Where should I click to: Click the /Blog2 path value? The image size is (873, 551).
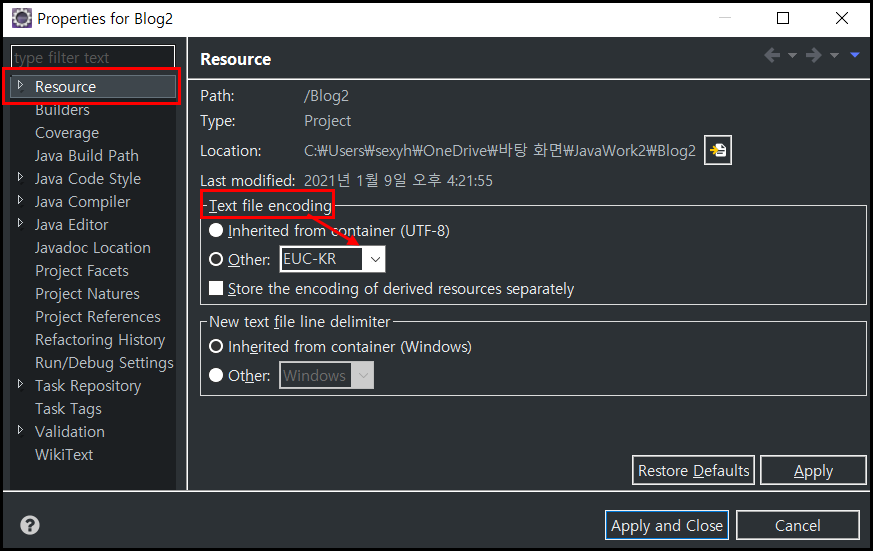326,96
